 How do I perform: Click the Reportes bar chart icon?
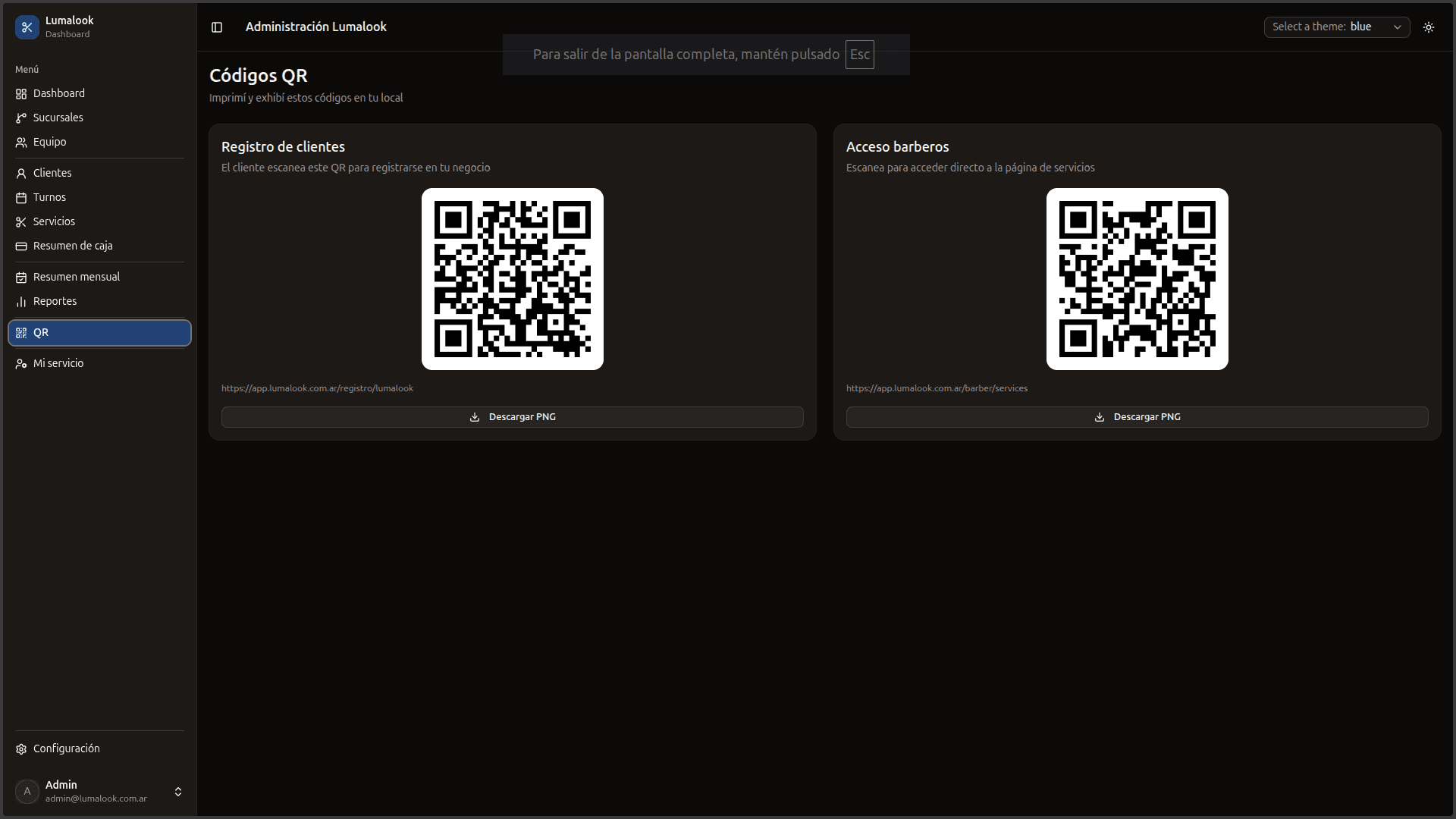[x=21, y=302]
